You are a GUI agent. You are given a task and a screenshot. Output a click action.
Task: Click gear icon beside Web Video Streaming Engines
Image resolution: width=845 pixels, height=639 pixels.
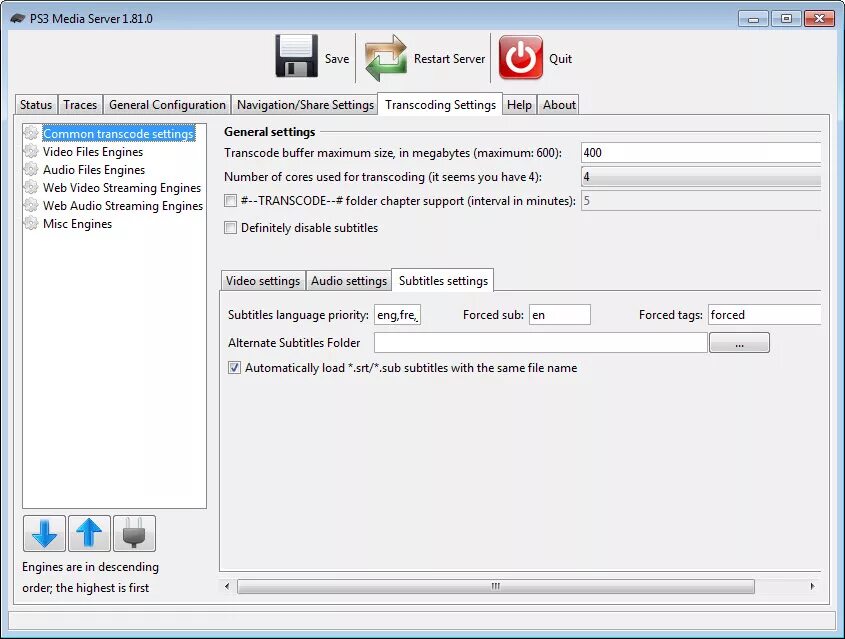tap(31, 187)
